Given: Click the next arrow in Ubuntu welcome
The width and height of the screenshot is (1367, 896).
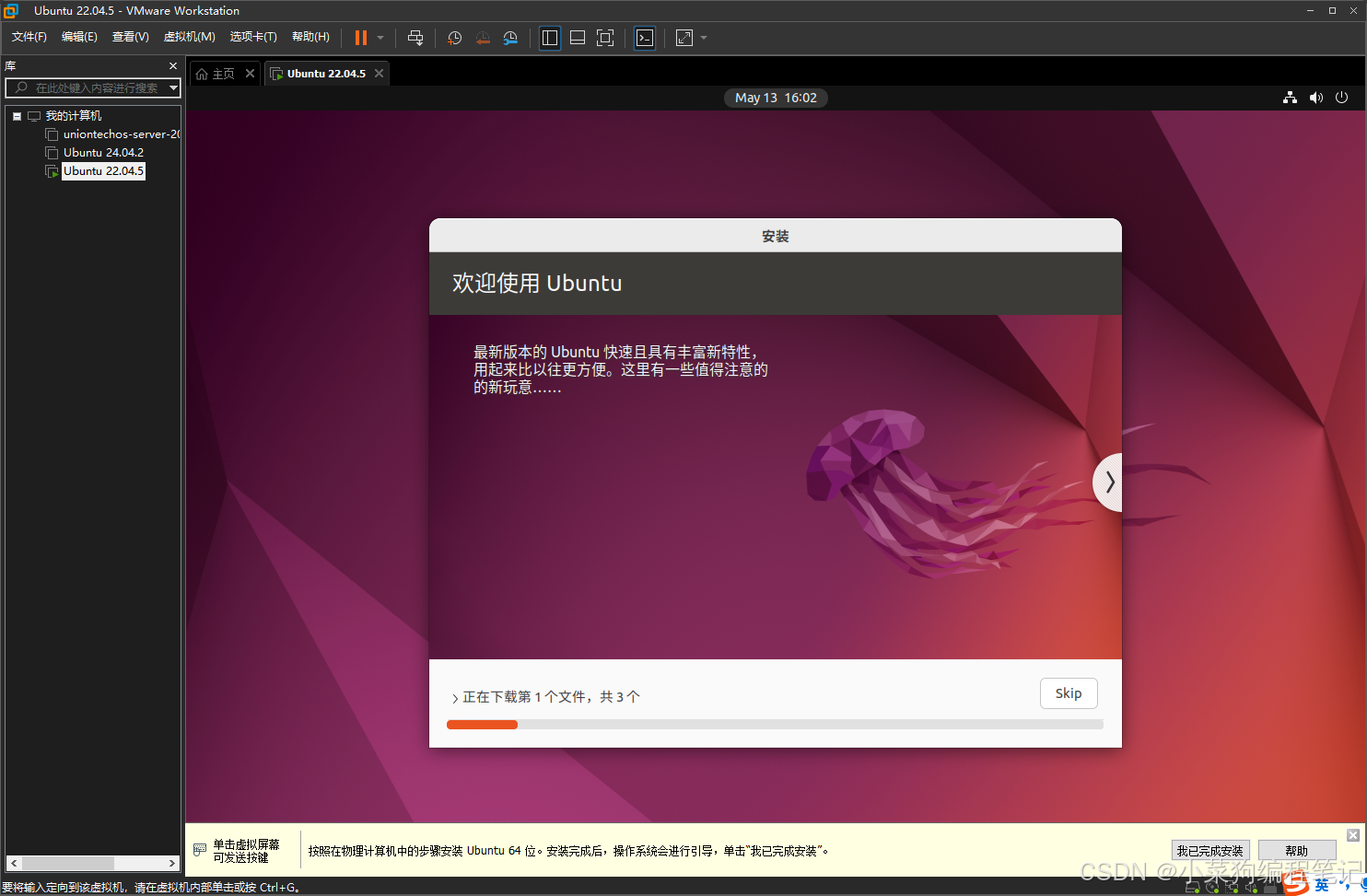Looking at the screenshot, I should coord(1109,482).
